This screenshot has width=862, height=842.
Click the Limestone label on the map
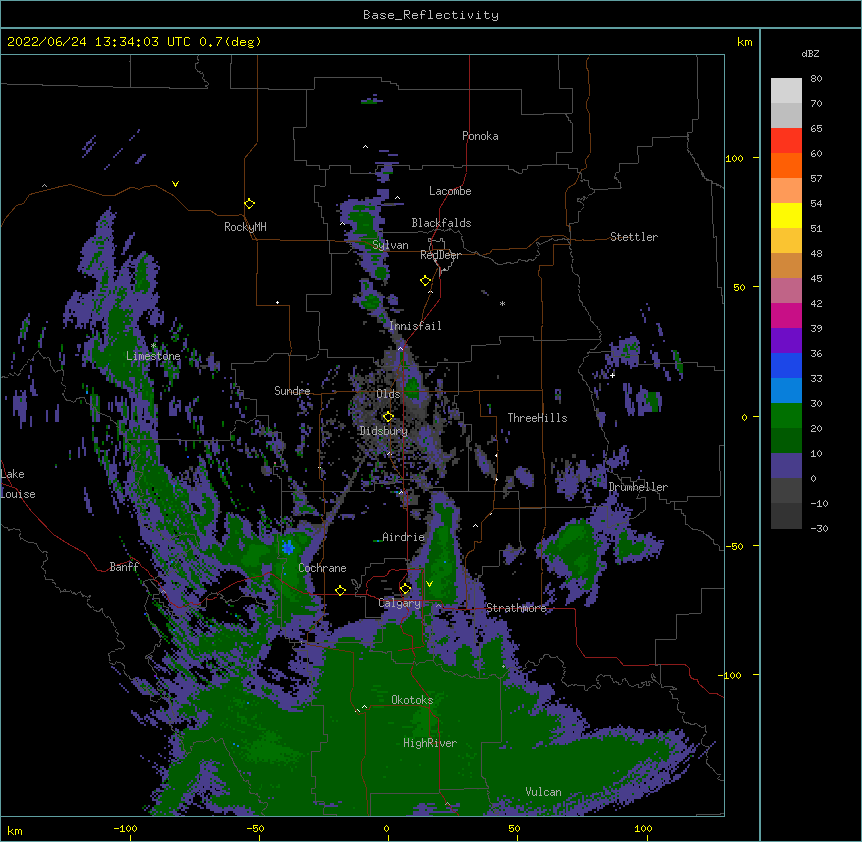(x=153, y=356)
